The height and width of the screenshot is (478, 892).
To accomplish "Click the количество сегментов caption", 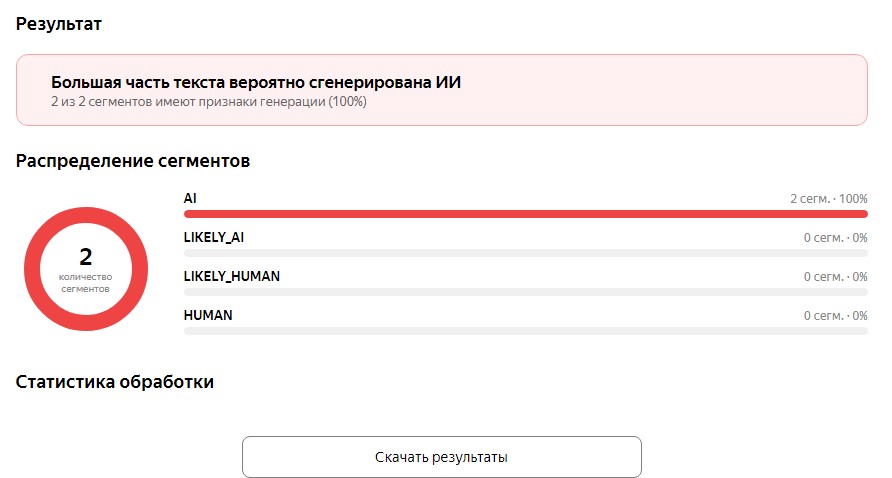I will (85, 283).
